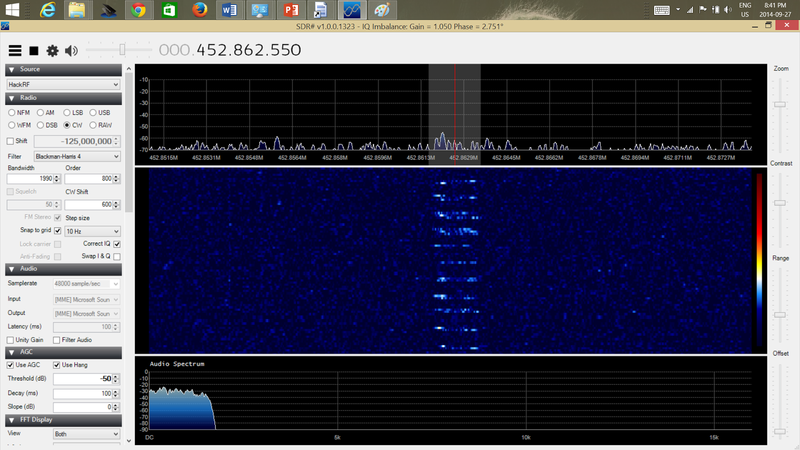Adjust the Offset slider

pos(780,432)
